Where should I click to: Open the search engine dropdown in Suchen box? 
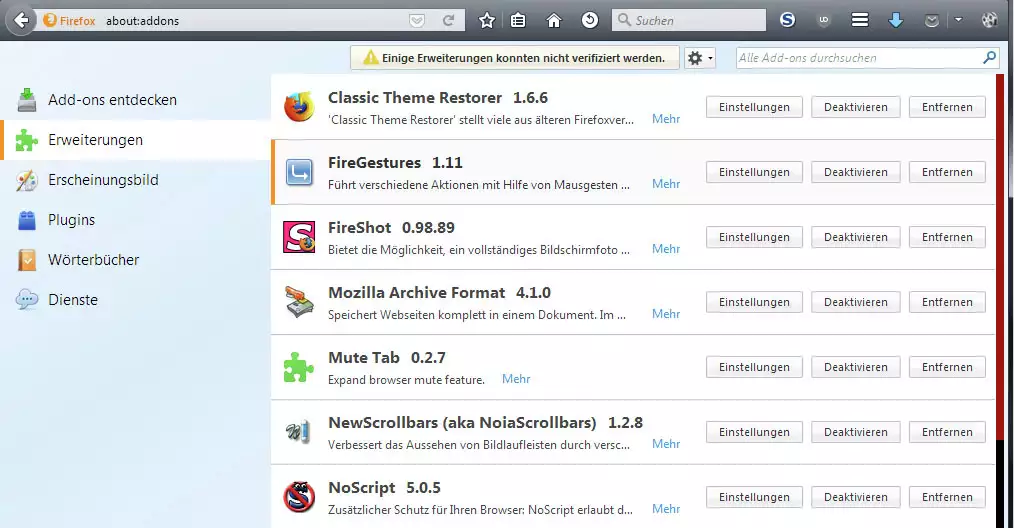(624, 20)
